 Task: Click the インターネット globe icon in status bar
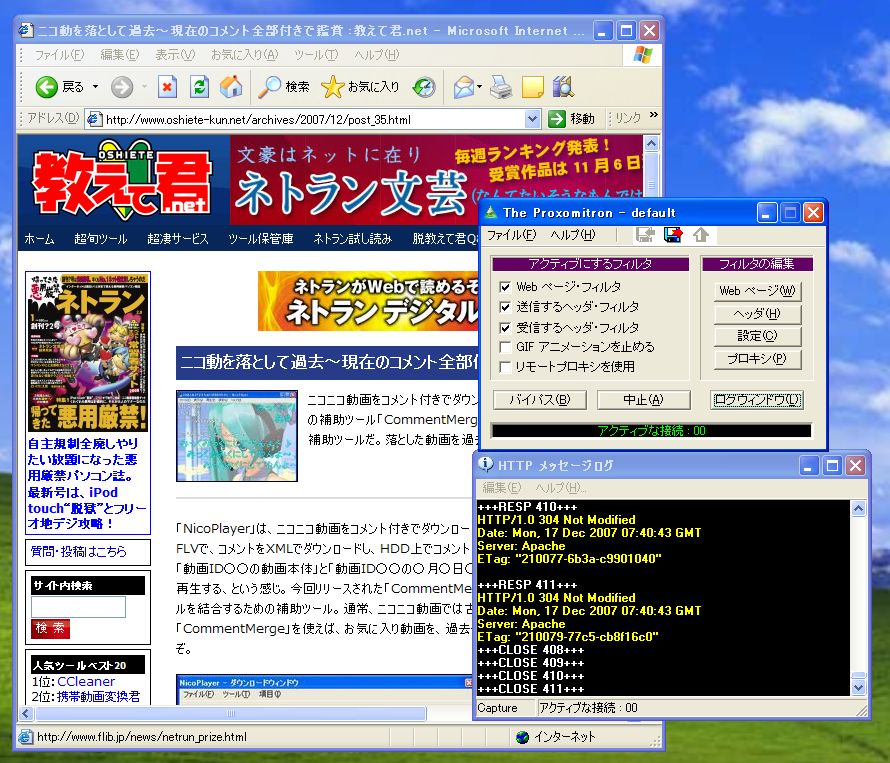(523, 737)
